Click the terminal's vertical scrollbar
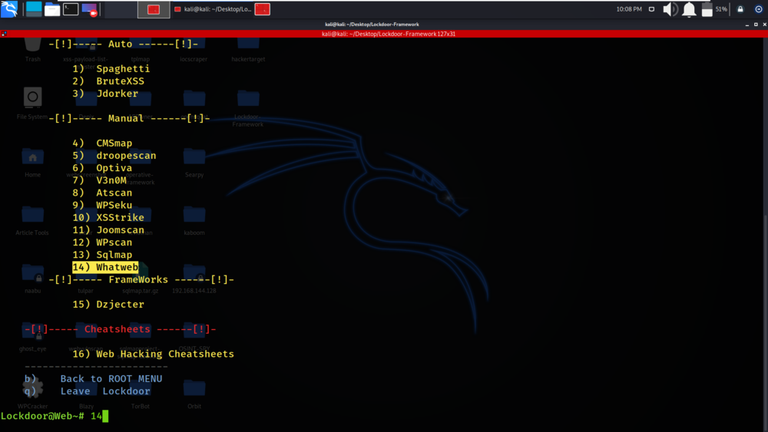The width and height of the screenshot is (768, 432). pos(765,234)
